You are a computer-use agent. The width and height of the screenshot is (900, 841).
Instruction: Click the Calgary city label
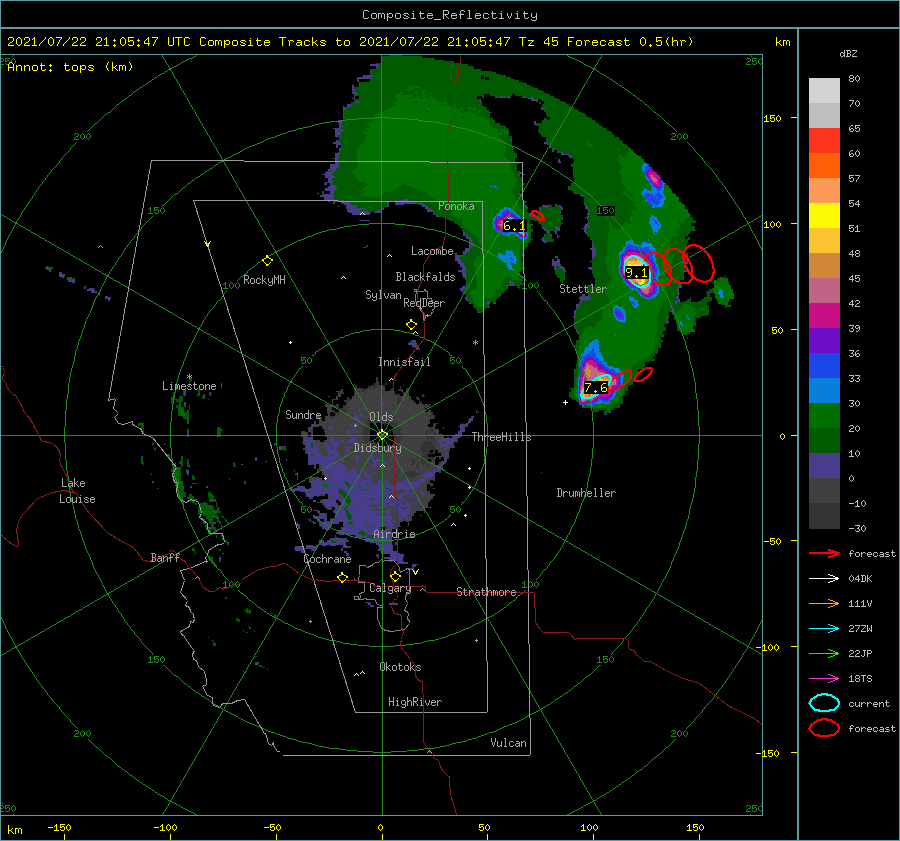[390, 588]
